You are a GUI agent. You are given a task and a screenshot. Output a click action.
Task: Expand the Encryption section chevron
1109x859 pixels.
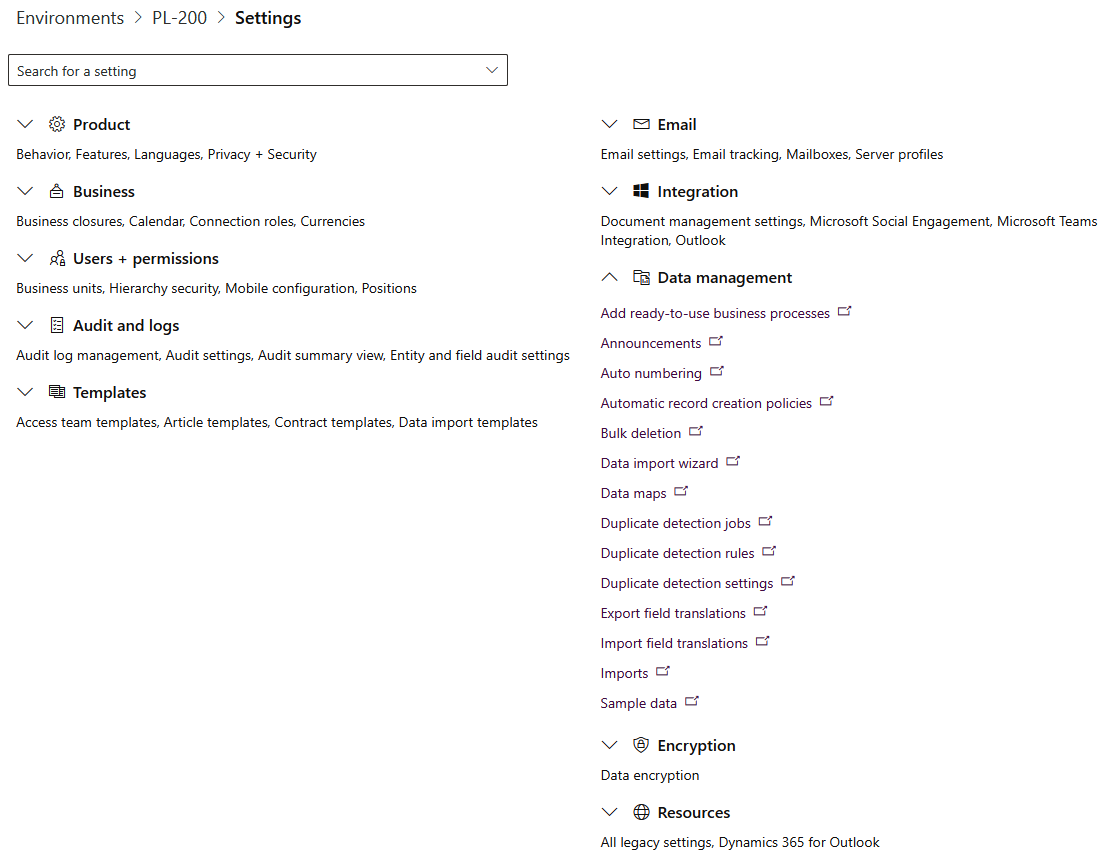coord(609,744)
